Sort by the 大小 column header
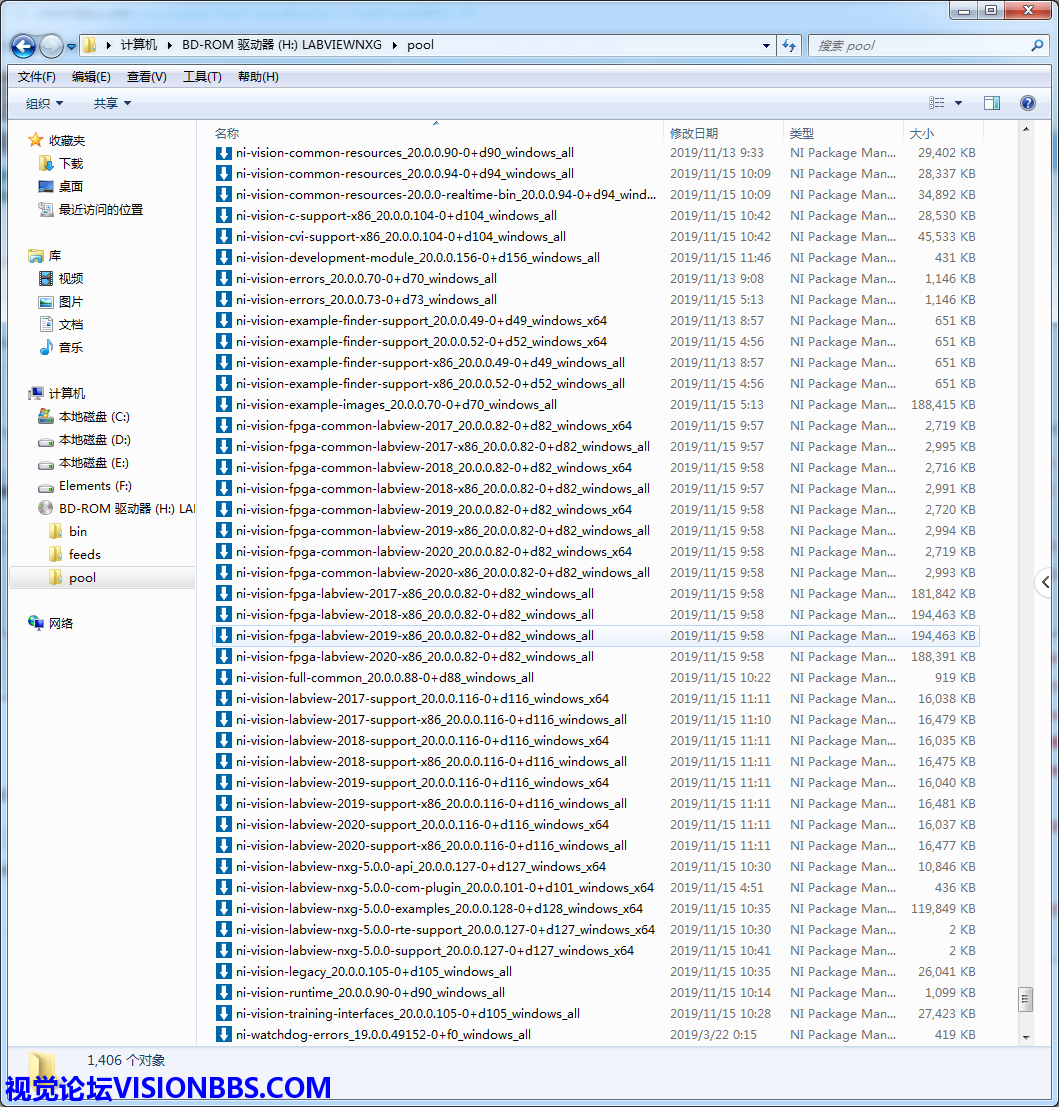 [922, 133]
